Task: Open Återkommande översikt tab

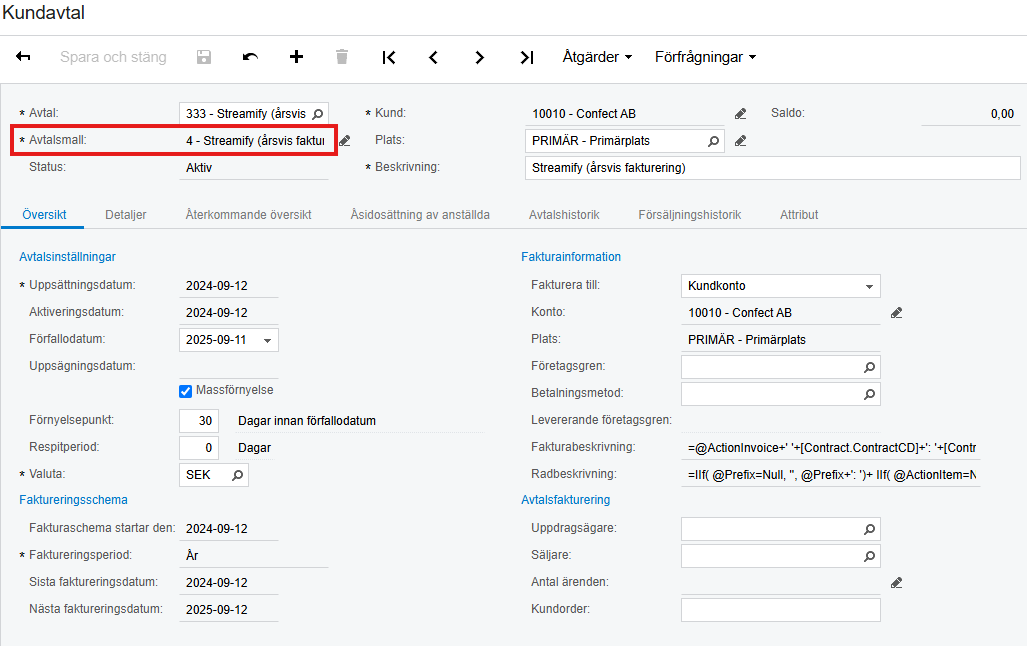Action: click(248, 215)
